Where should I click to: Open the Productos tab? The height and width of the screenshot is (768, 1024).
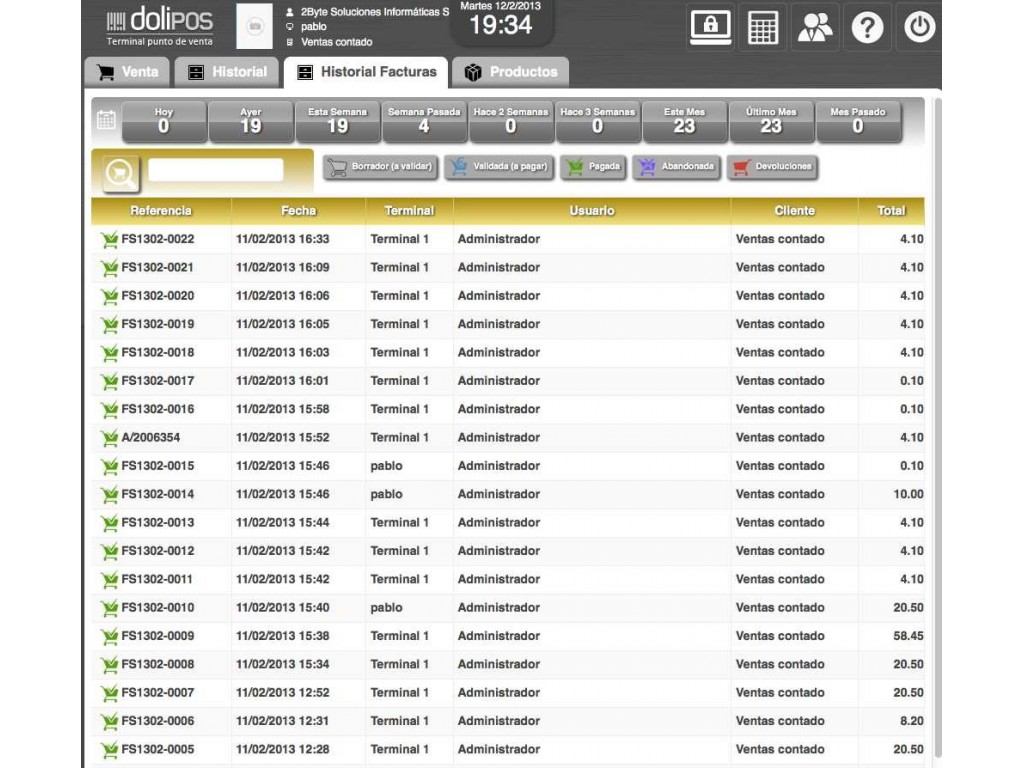pyautogui.click(x=511, y=72)
